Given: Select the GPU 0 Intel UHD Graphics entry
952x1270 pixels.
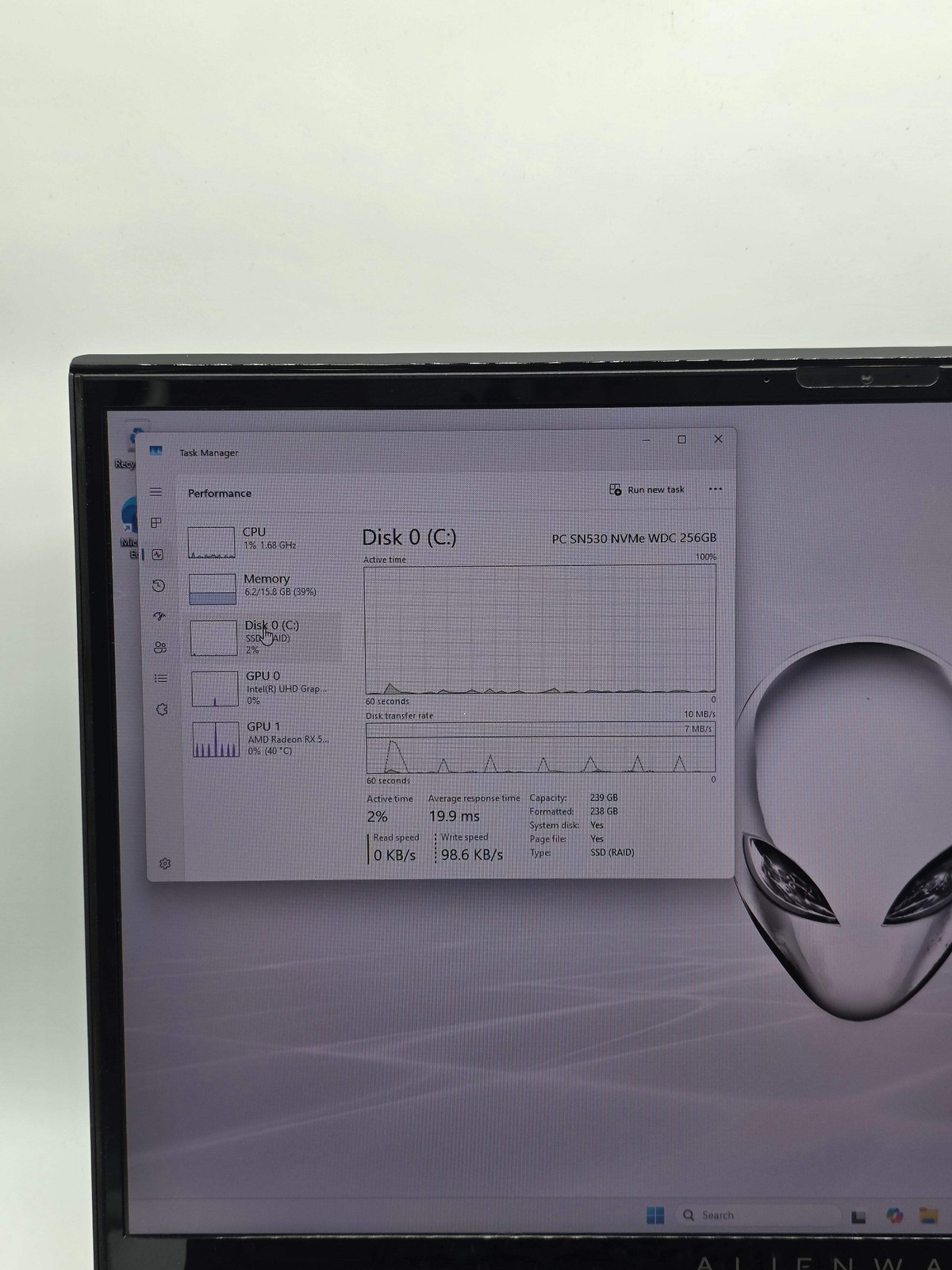Looking at the screenshot, I should [x=266, y=687].
